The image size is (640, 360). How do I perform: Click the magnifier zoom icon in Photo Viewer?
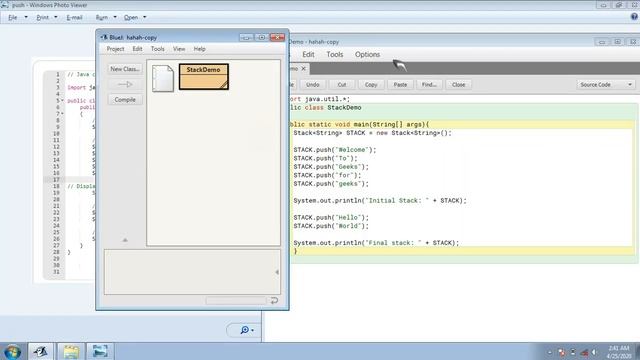pos(244,330)
